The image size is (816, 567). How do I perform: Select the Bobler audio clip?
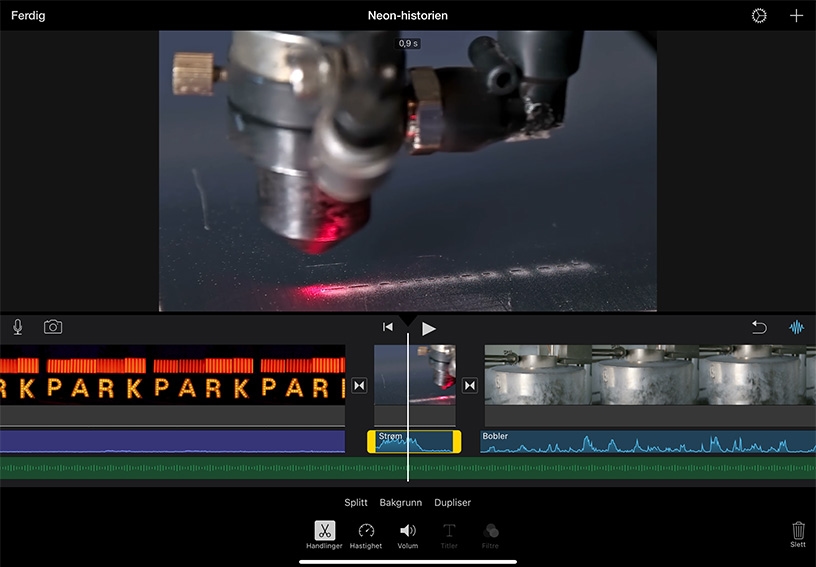click(648, 442)
